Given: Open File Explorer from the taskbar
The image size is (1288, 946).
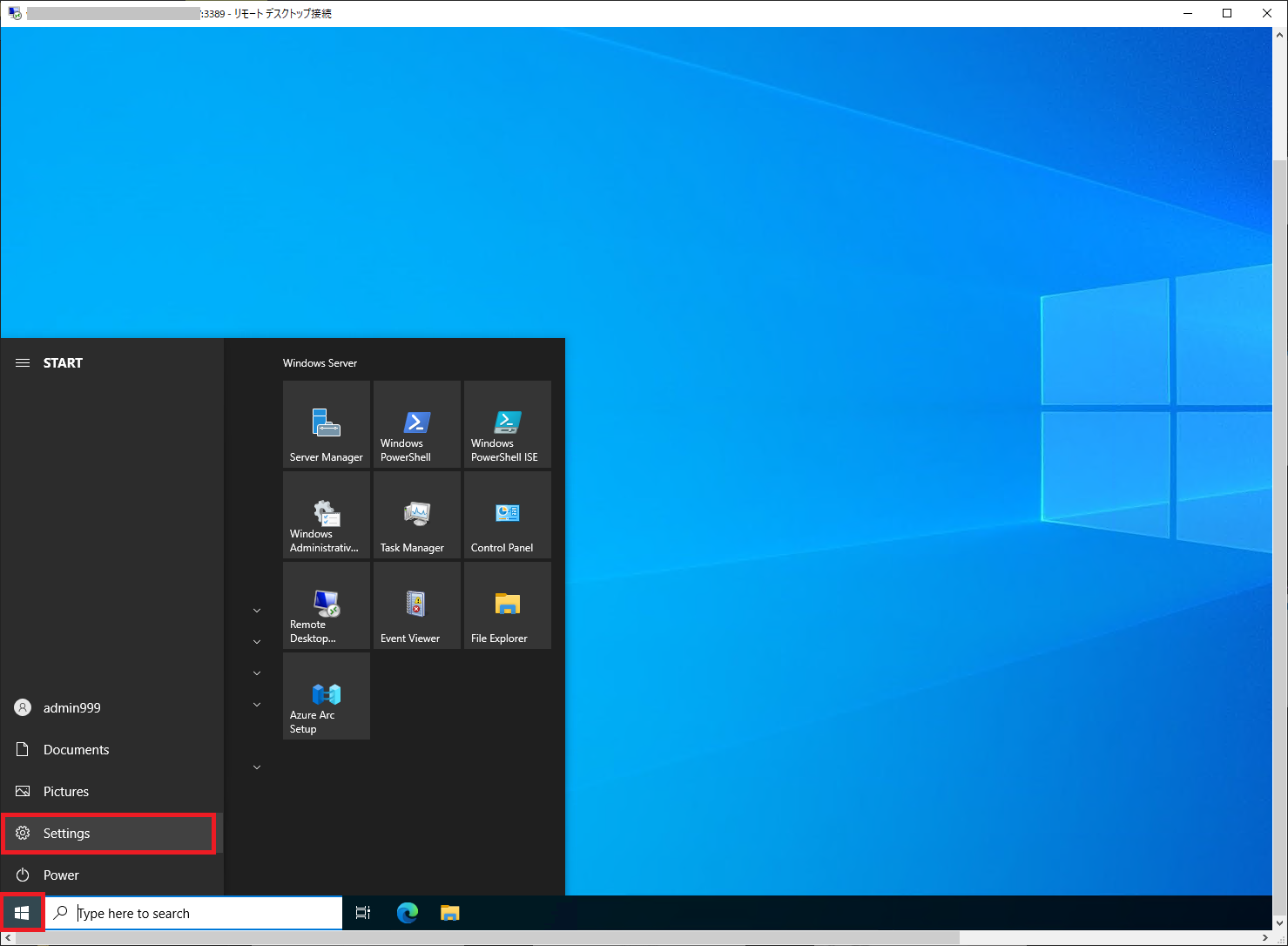Looking at the screenshot, I should 449,913.
